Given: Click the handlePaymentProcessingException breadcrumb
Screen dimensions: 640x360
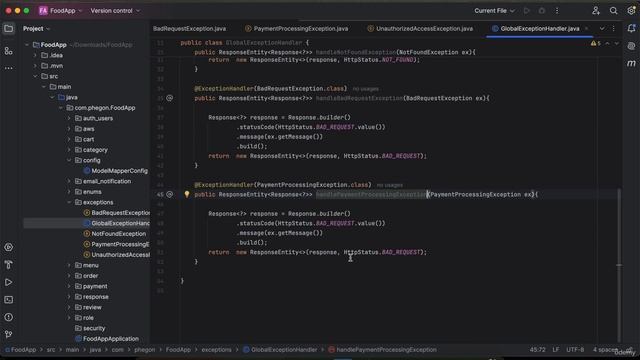Looking at the screenshot, I should point(382,350).
